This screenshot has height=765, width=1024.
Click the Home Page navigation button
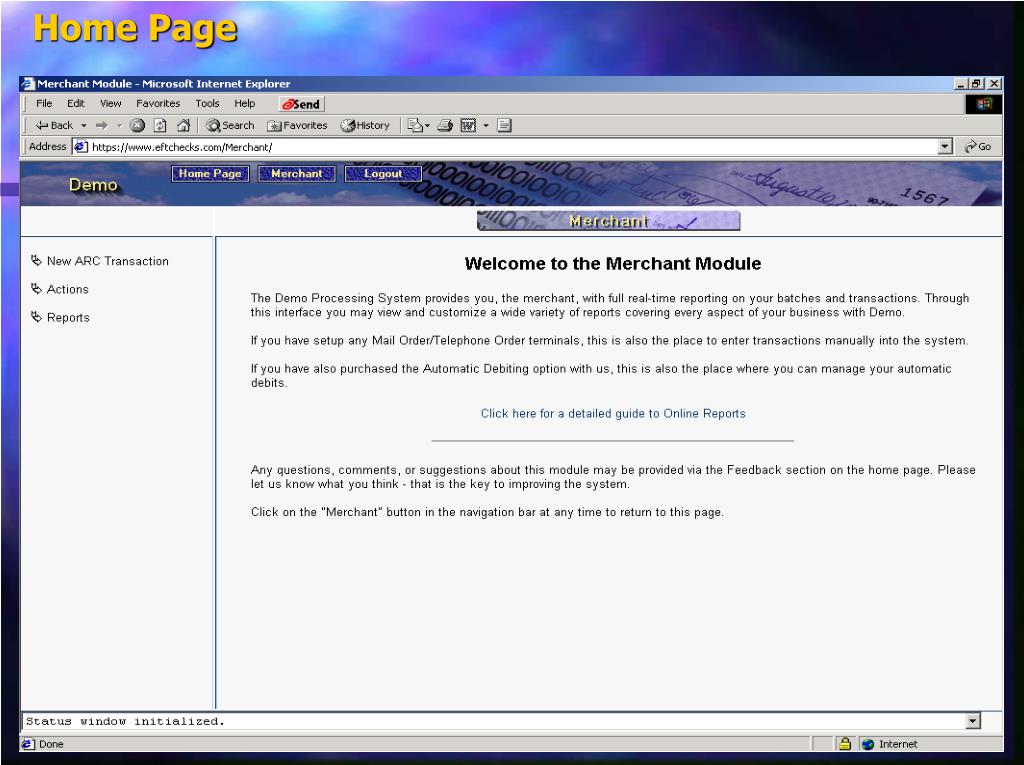coord(210,174)
